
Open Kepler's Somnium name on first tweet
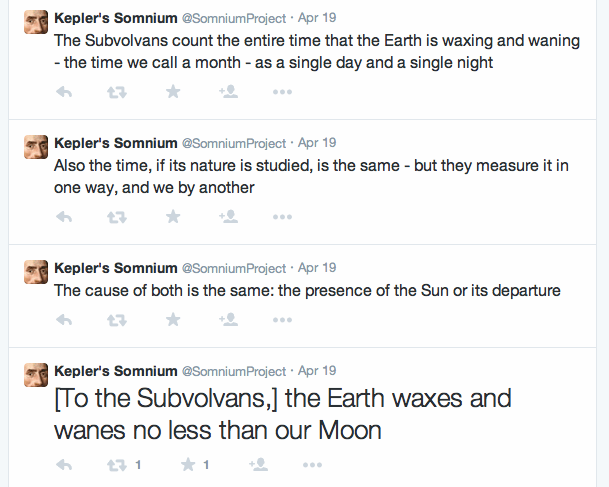[116, 18]
